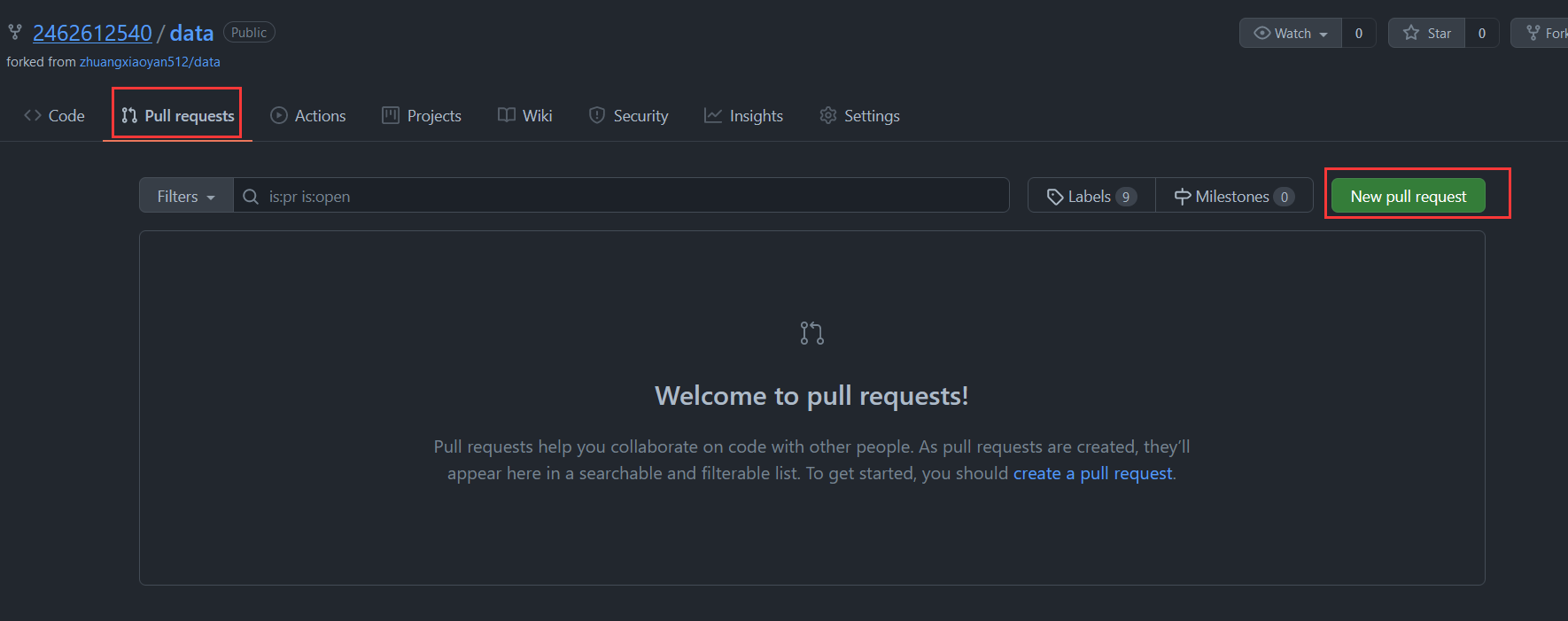This screenshot has height=621, width=1568.
Task: Open the Filters dropdown
Action: point(186,196)
